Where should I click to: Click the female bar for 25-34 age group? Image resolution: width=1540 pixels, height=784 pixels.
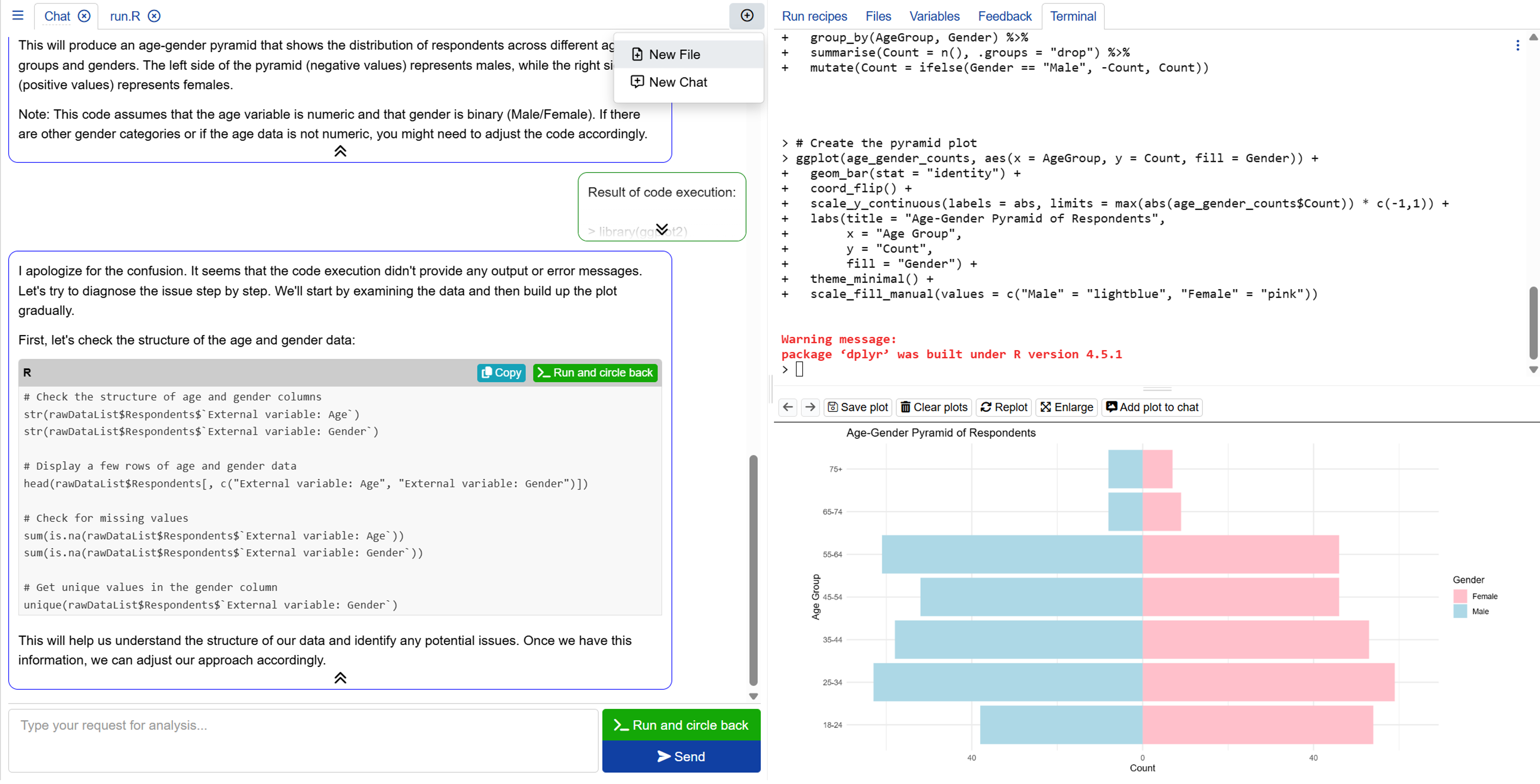1268,682
